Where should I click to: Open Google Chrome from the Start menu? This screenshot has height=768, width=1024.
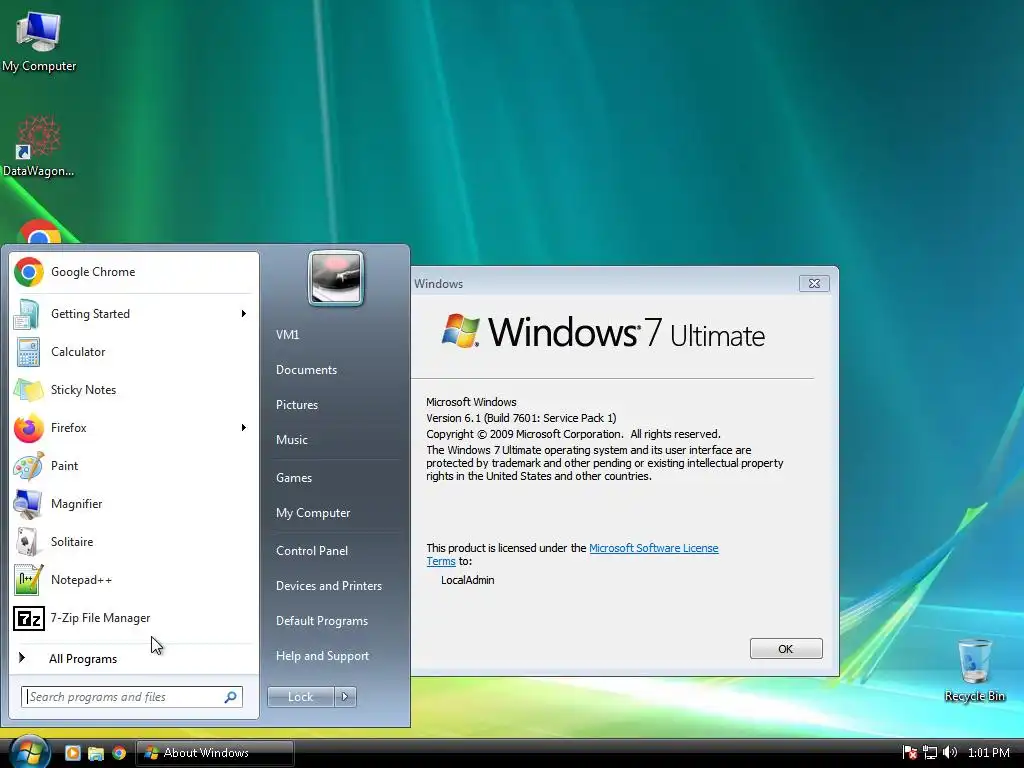point(134,272)
